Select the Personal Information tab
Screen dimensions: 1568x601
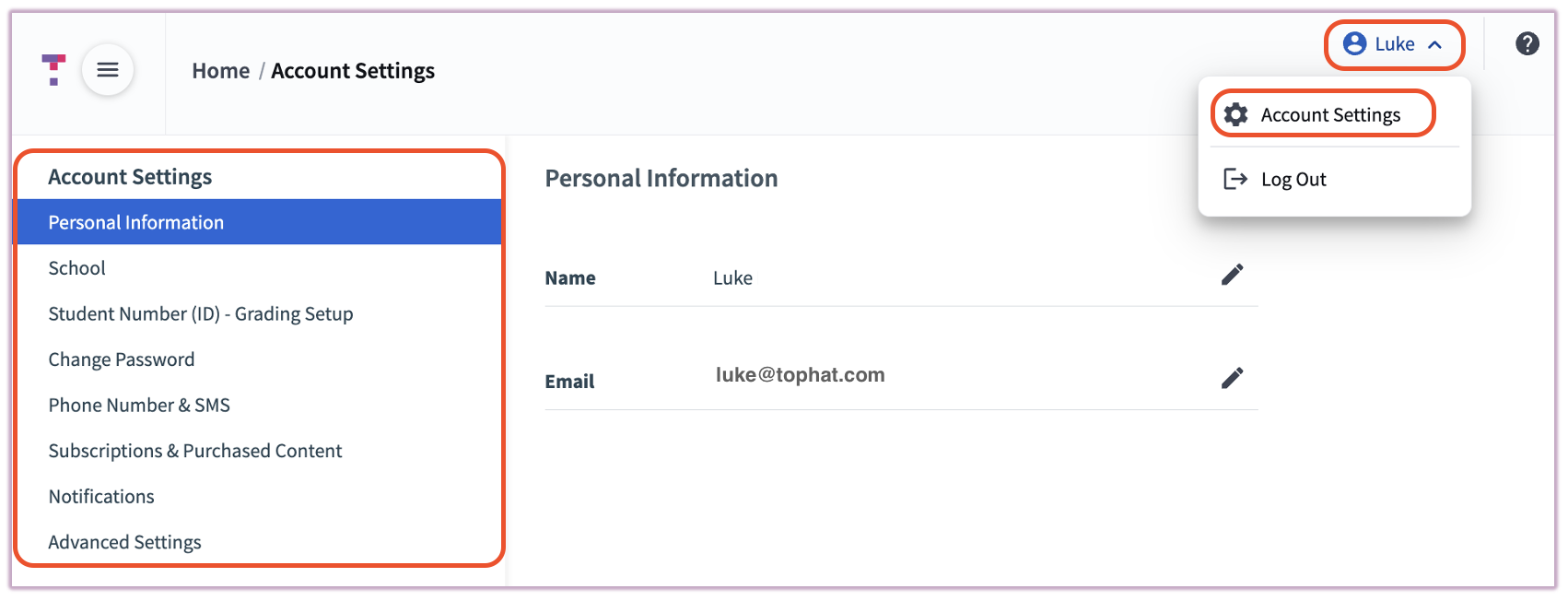coord(135,221)
